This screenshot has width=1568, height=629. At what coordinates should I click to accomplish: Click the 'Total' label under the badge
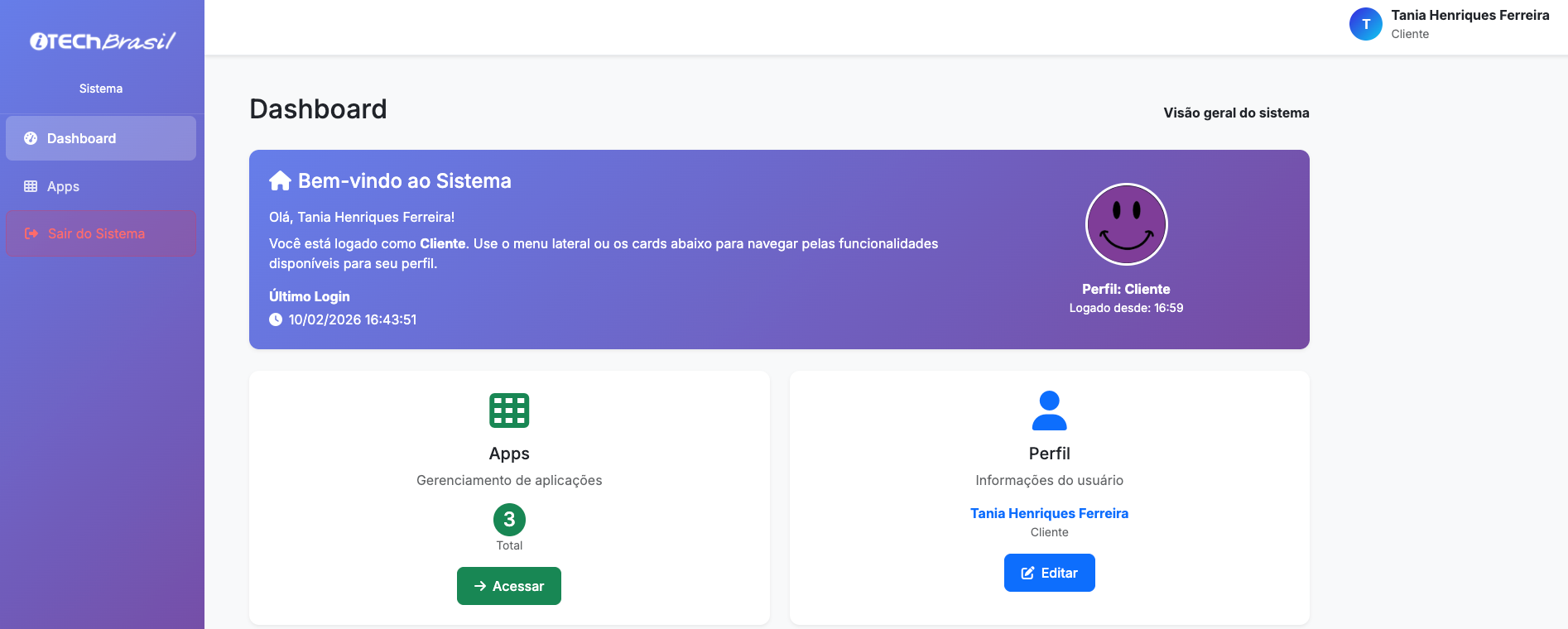coord(509,545)
